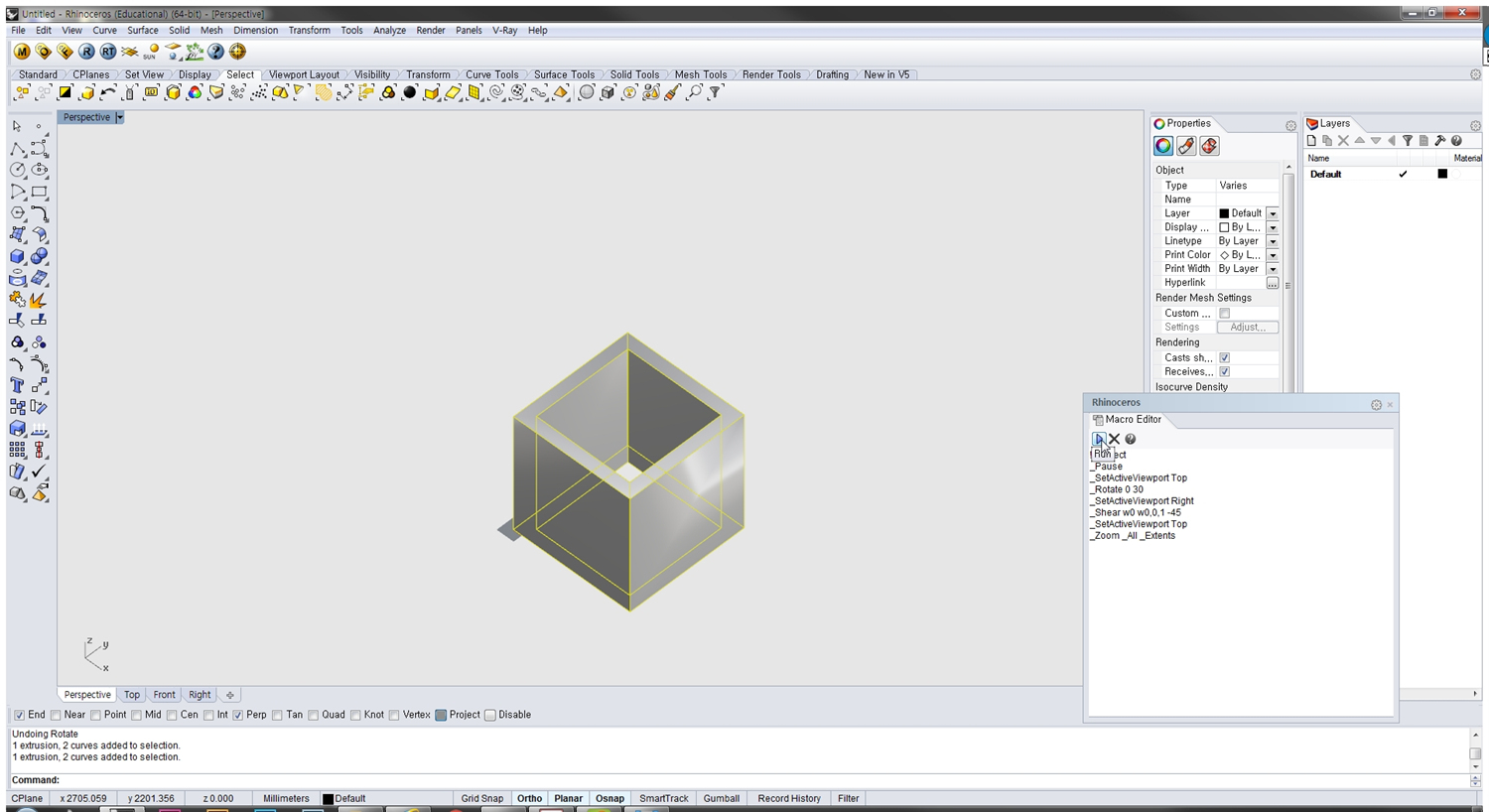Screen dimensions: 1489x812
Task: Switch to the Right viewport tab
Action: [200, 695]
